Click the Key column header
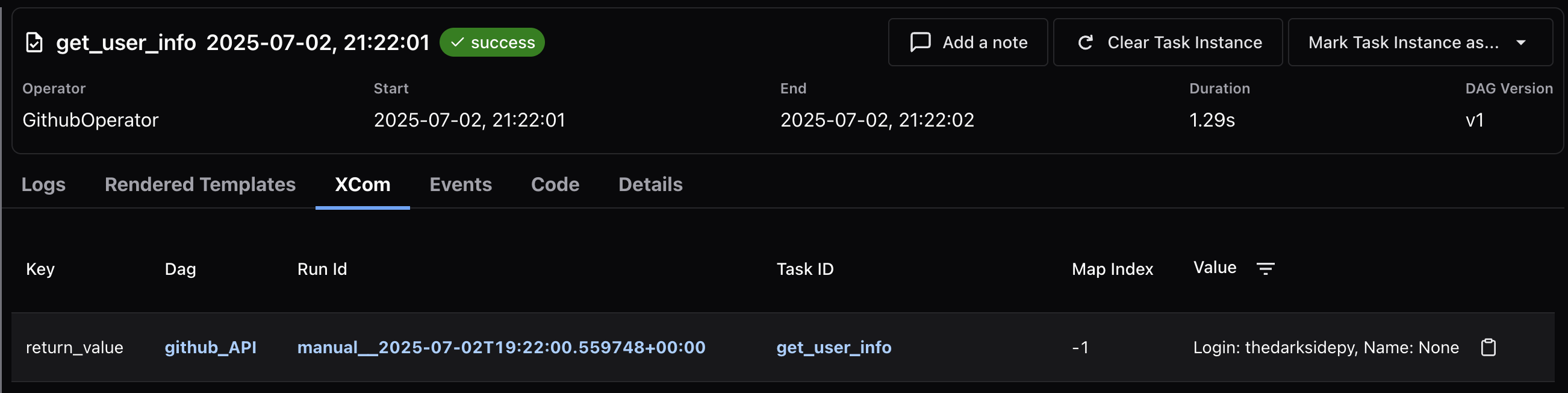Viewport: 1568px width, 393px height. [40, 269]
